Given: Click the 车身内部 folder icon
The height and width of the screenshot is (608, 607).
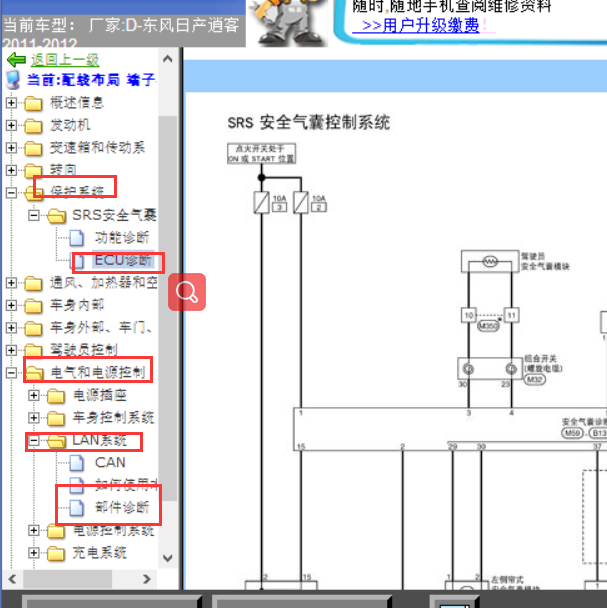Looking at the screenshot, I should 33,306.
